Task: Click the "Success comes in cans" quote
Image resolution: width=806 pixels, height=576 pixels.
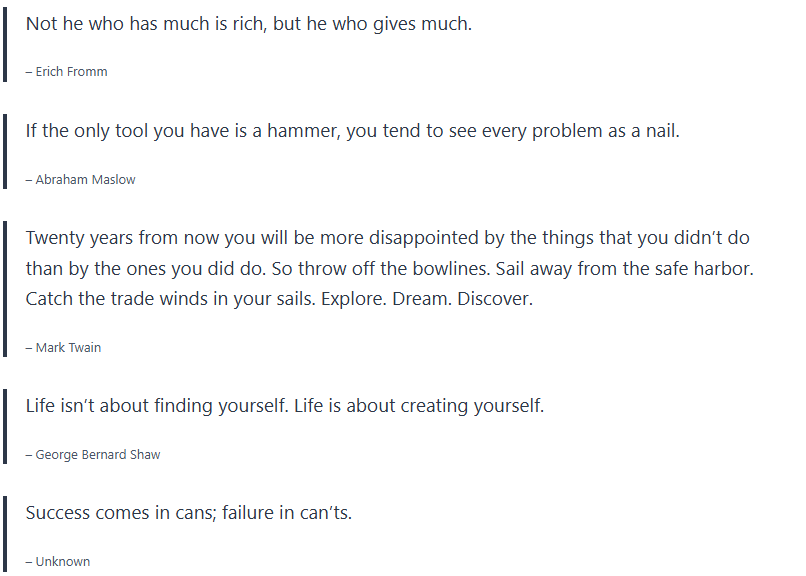Action: pos(189,513)
